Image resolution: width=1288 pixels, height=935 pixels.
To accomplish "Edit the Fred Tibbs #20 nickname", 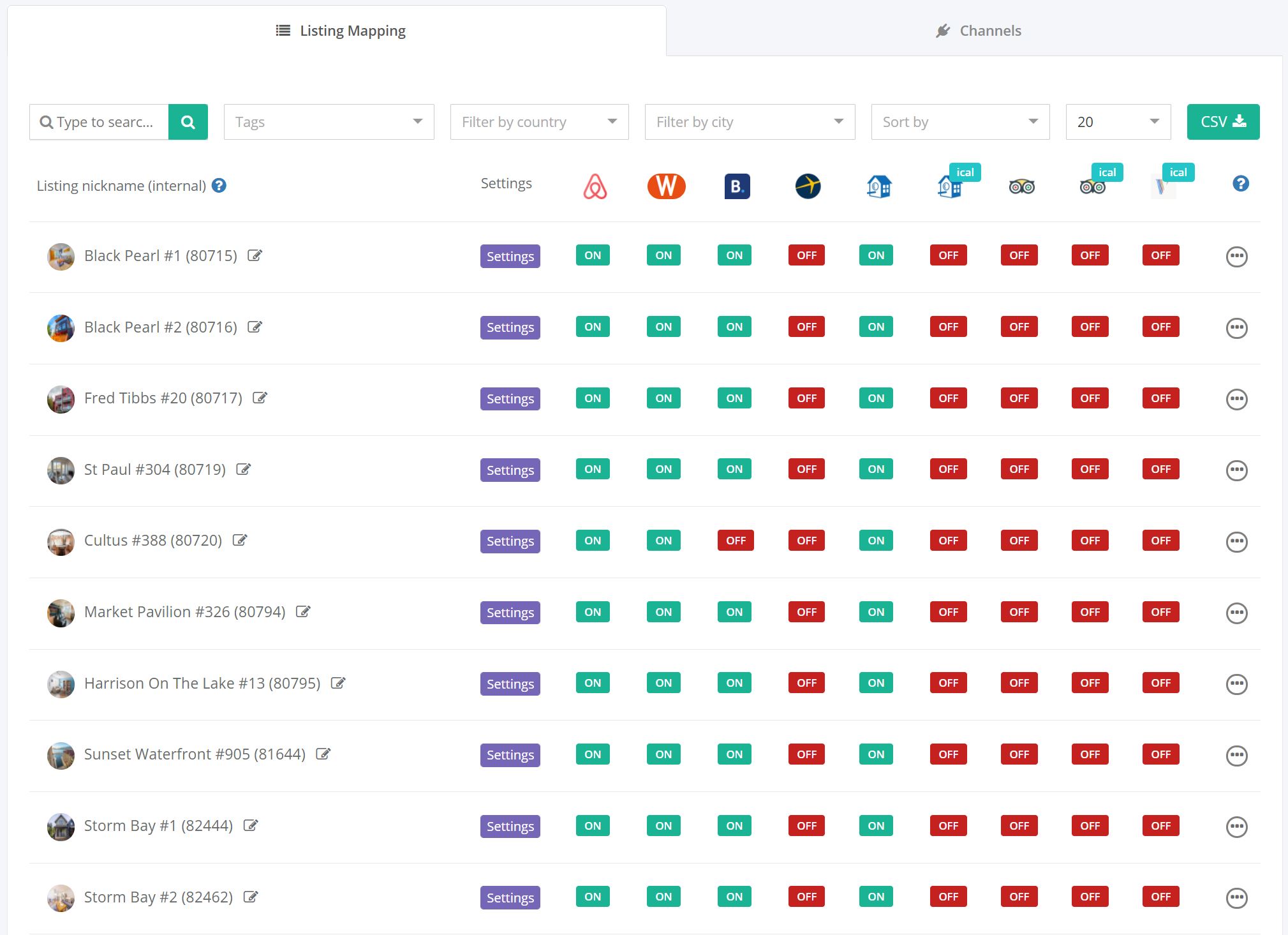I will (260, 398).
